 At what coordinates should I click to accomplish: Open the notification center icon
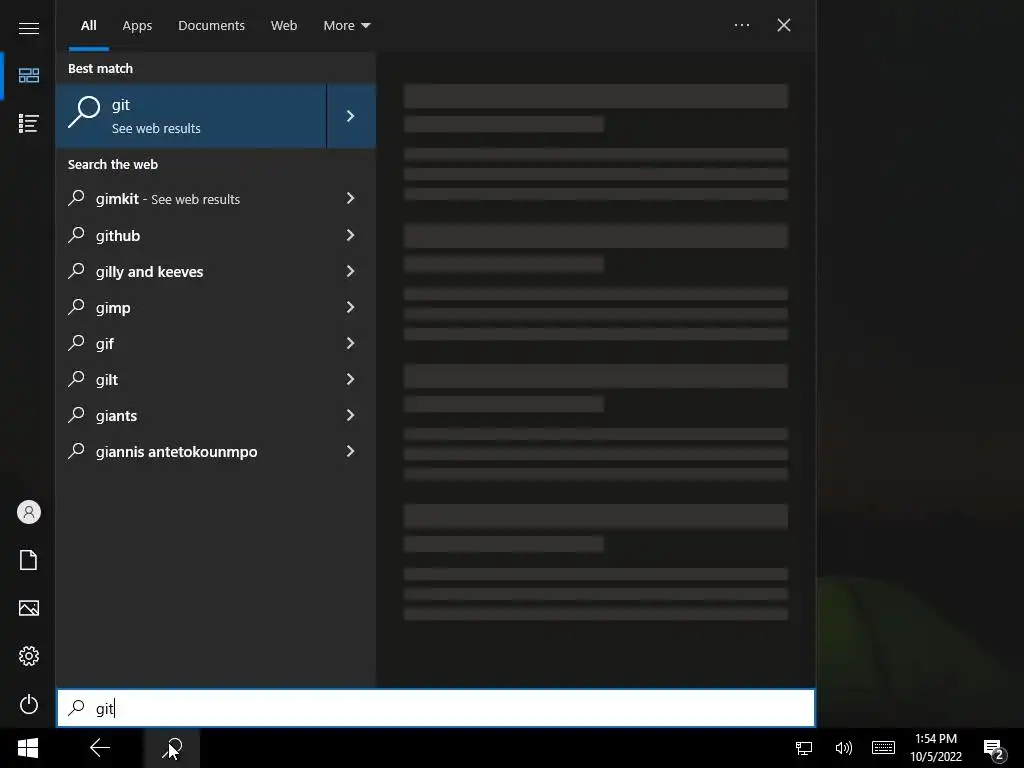pos(993,749)
